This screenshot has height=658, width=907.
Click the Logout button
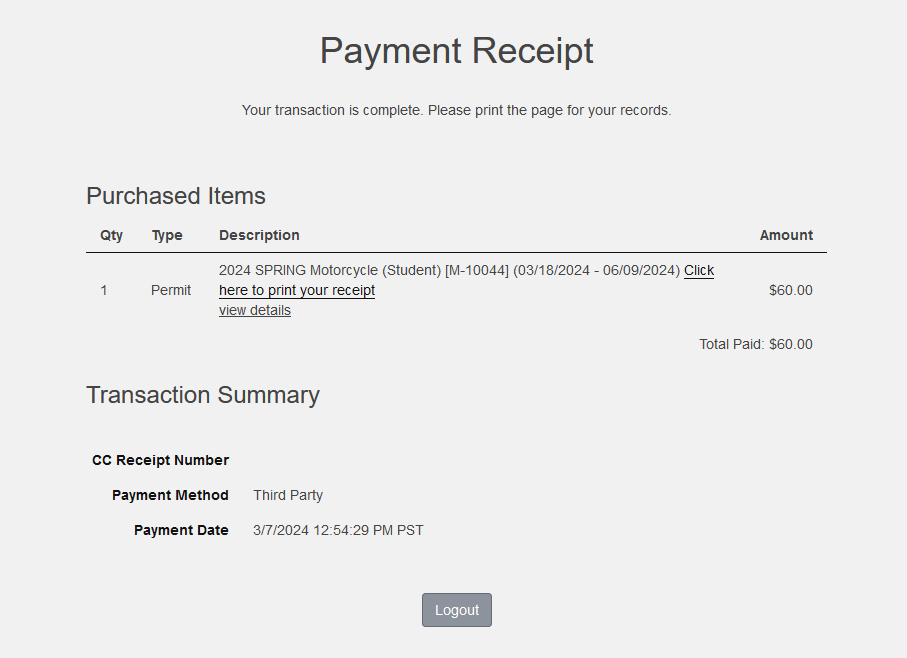[x=456, y=610]
